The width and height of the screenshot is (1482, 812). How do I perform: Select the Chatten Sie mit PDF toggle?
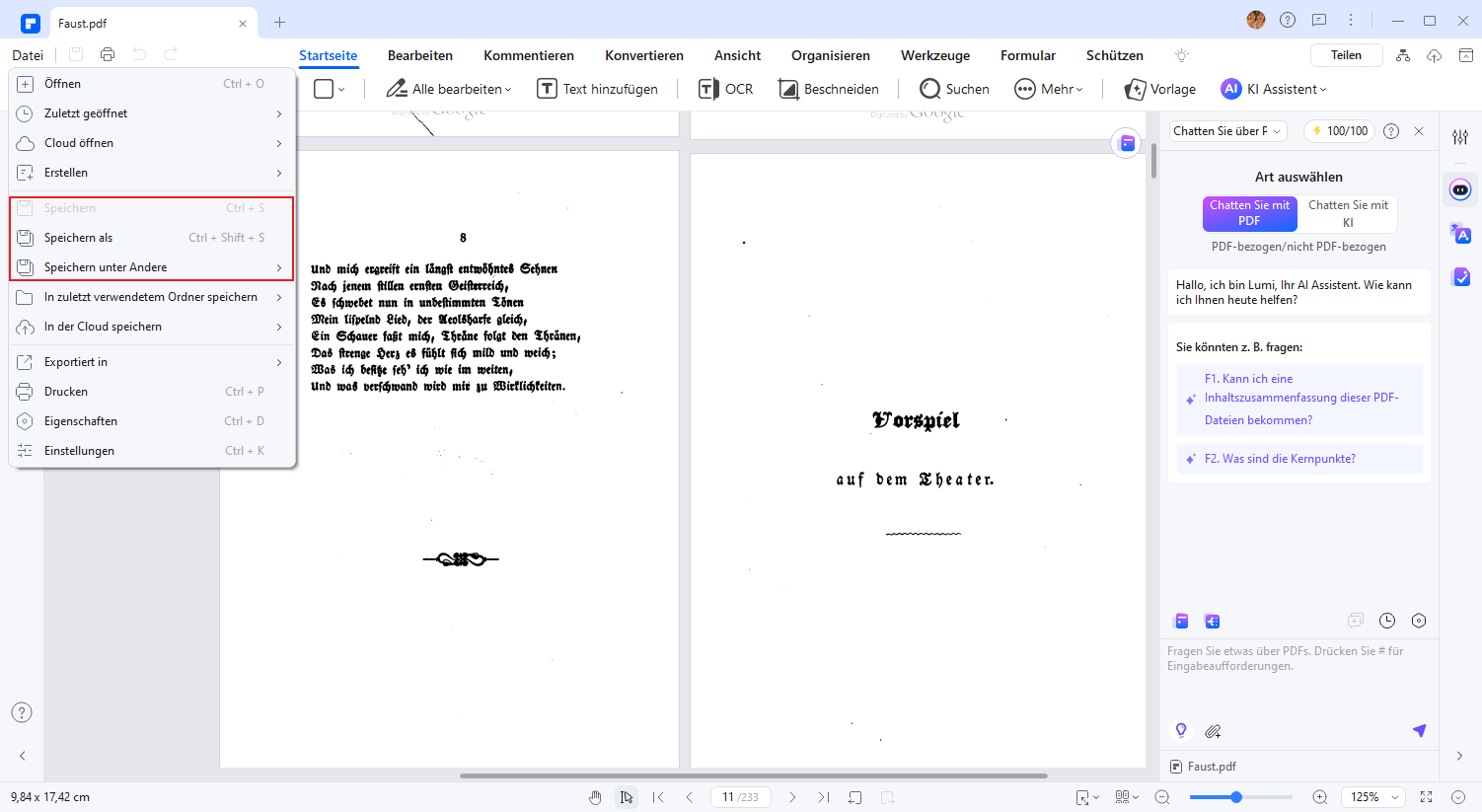1249,213
